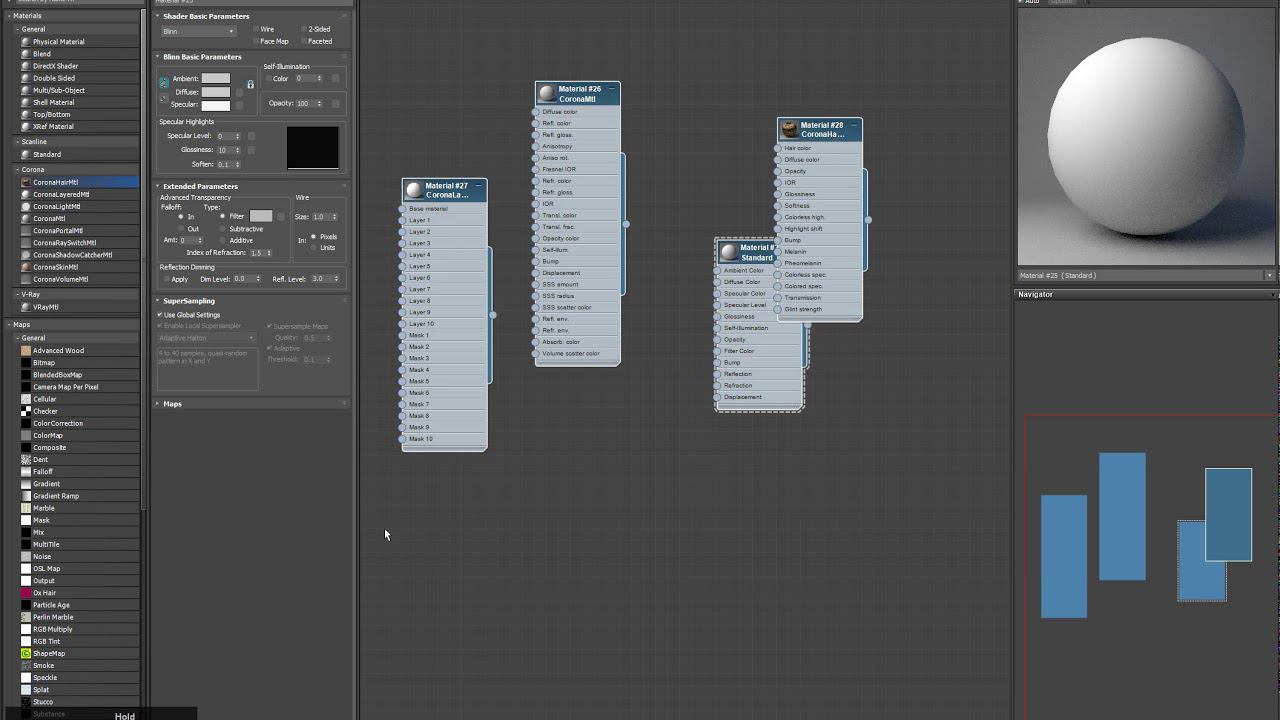Click the Ambient-Diffuse color lock icon
Screen dimensions: 1280x720
(x=250, y=85)
